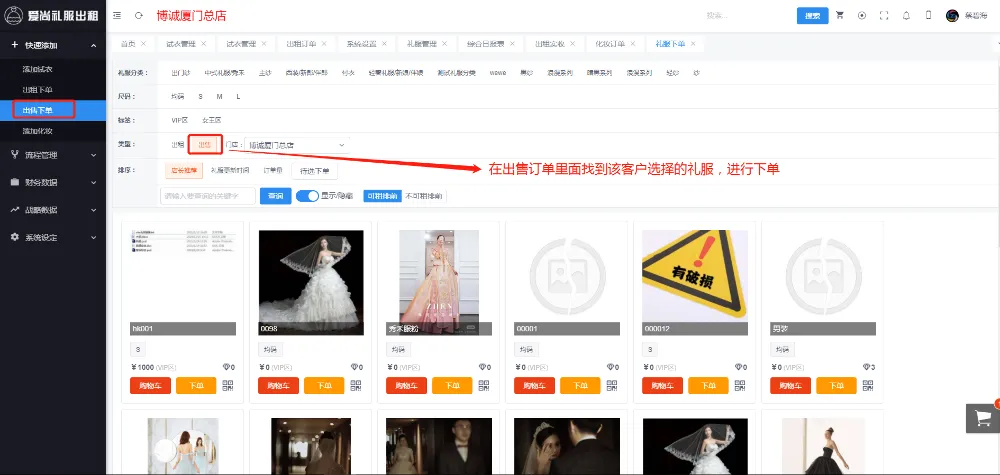Expand the 财务数据 sidebar menu
1000x475 pixels.
53,182
